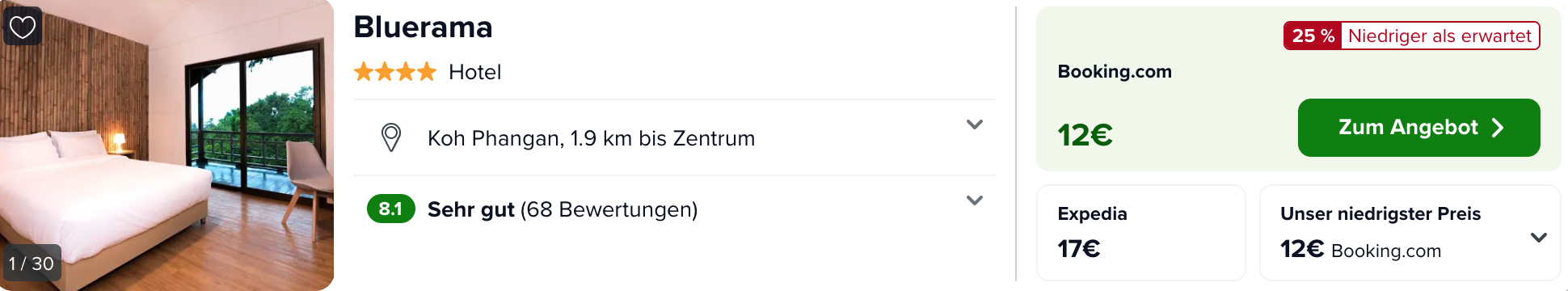Click the location pin icon
The width and height of the screenshot is (1568, 291).
pos(391,137)
